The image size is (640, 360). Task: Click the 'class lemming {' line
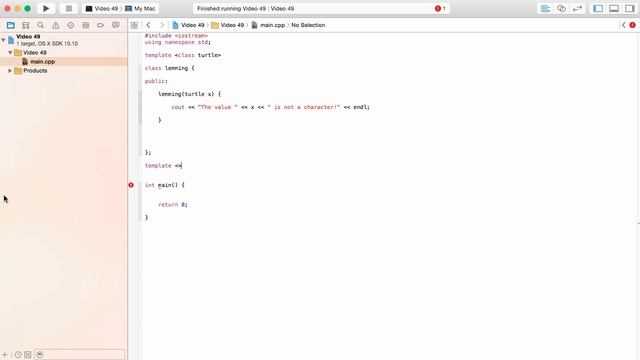point(170,68)
